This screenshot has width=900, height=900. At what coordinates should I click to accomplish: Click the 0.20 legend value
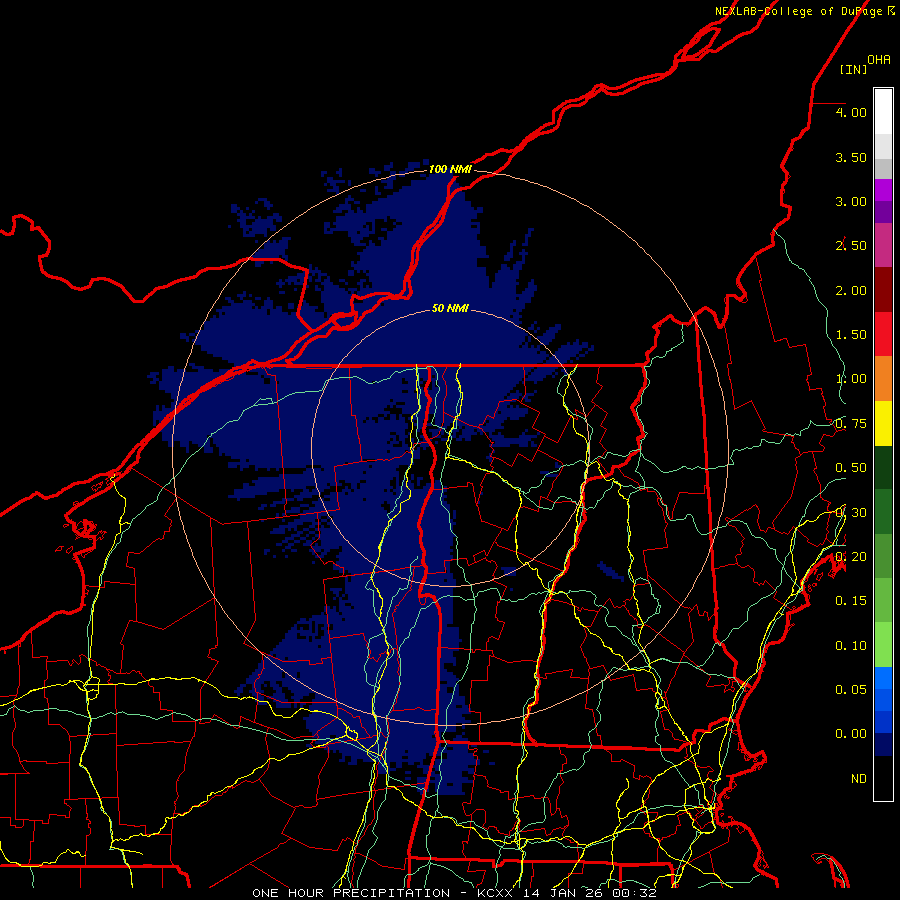[851, 557]
